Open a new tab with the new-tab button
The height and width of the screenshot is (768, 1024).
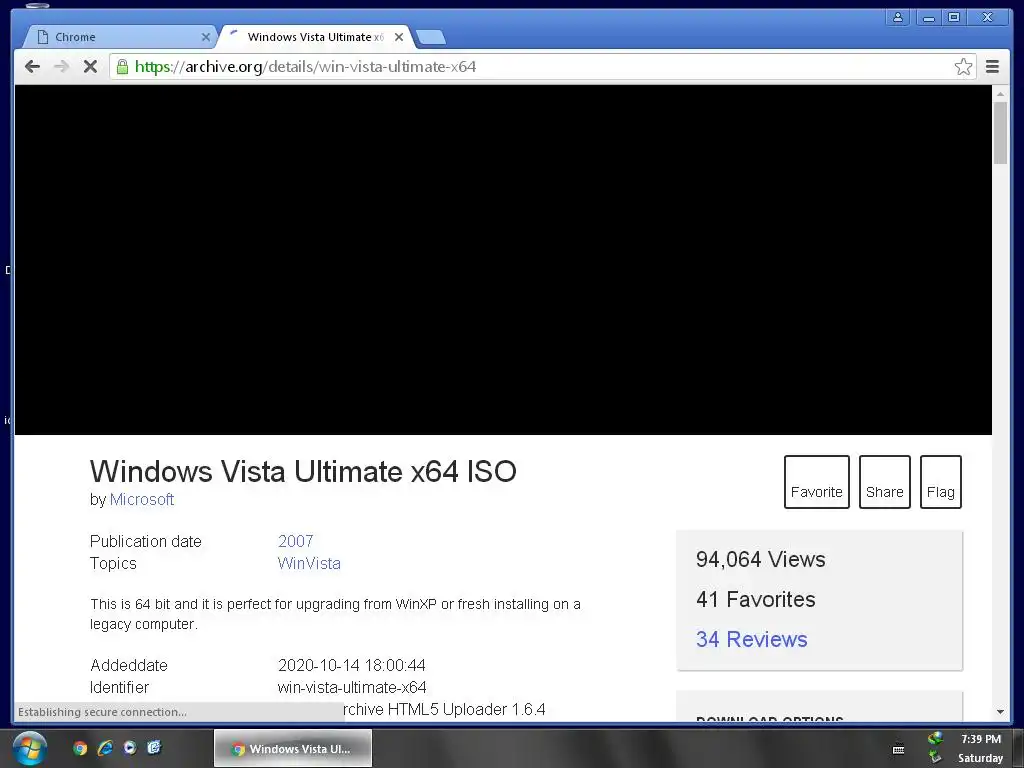pyautogui.click(x=430, y=38)
